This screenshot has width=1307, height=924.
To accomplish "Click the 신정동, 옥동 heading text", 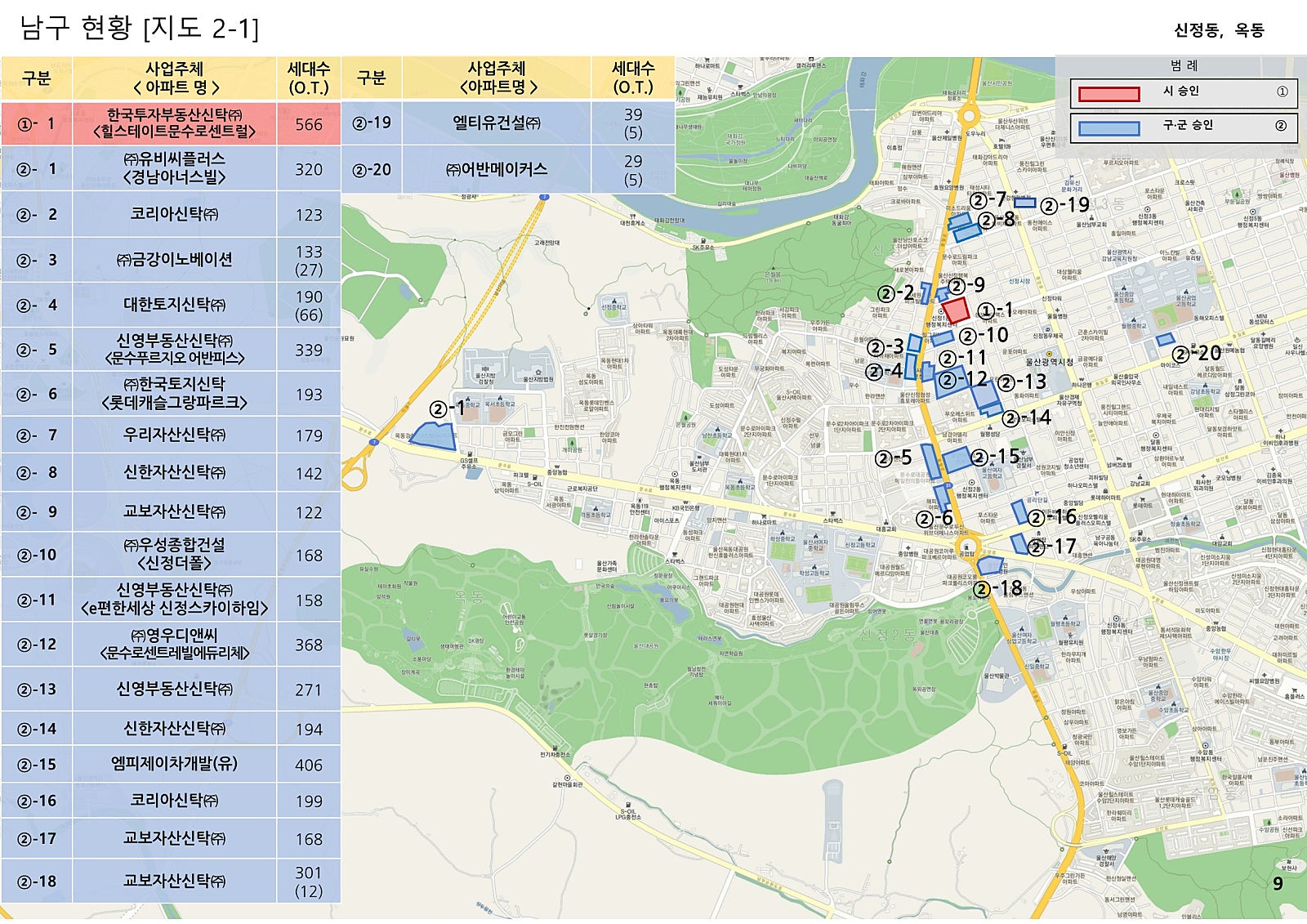I will pos(1219,30).
